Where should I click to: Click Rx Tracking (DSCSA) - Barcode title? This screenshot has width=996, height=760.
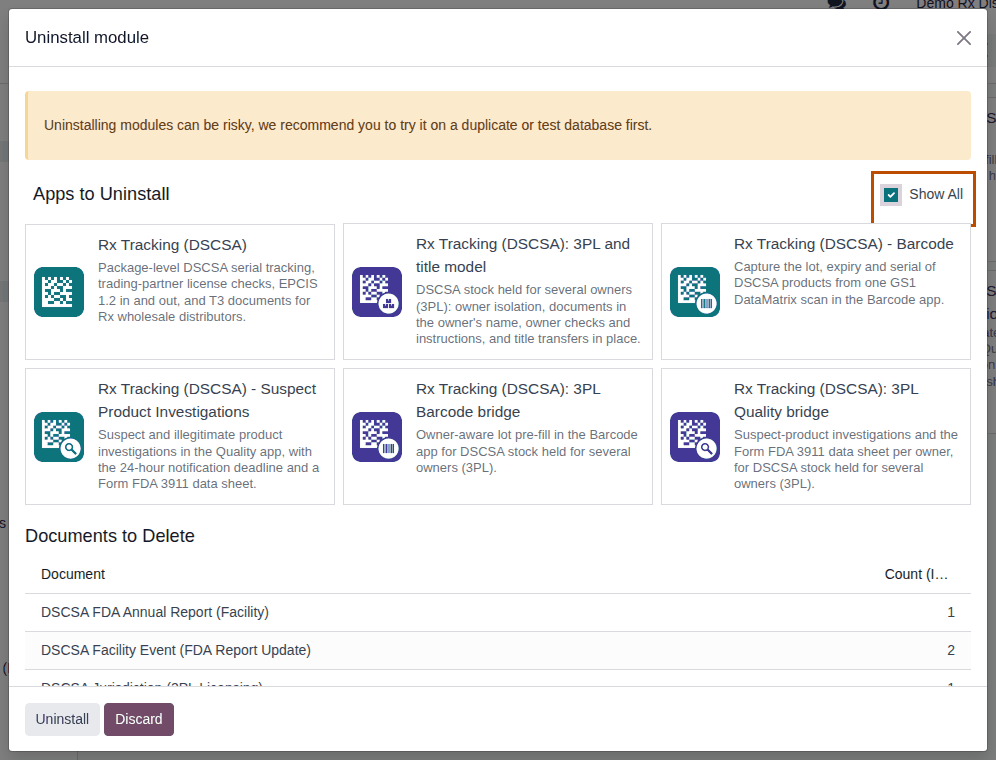(844, 244)
